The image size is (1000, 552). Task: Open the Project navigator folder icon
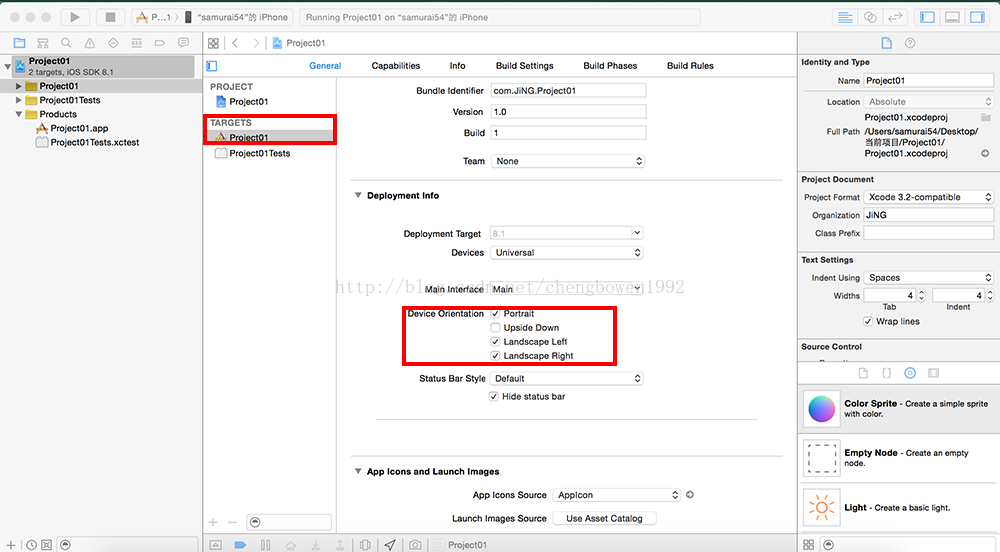coord(20,43)
